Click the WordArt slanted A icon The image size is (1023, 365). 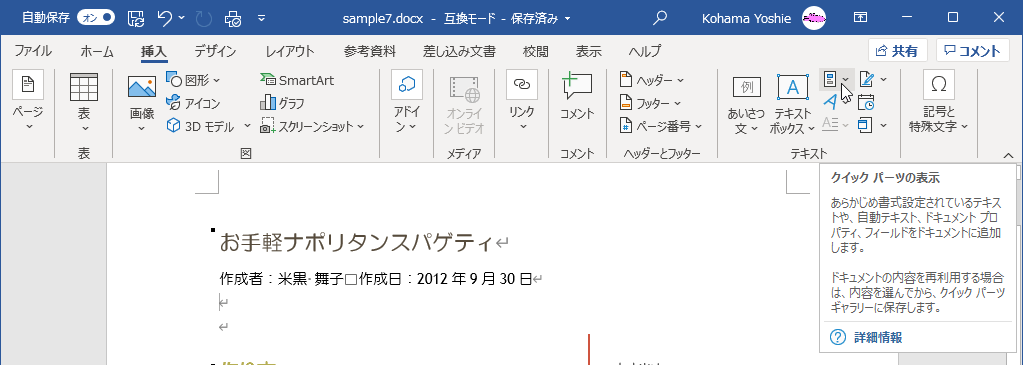pos(830,102)
